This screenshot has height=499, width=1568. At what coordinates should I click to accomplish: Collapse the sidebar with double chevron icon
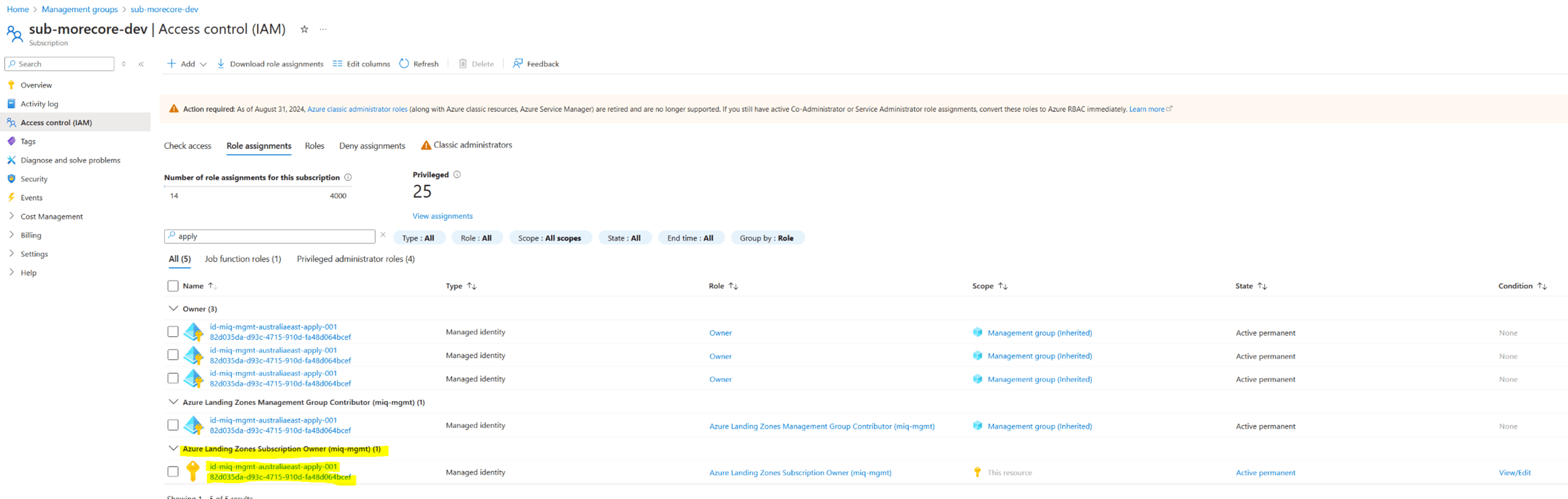coord(141,64)
